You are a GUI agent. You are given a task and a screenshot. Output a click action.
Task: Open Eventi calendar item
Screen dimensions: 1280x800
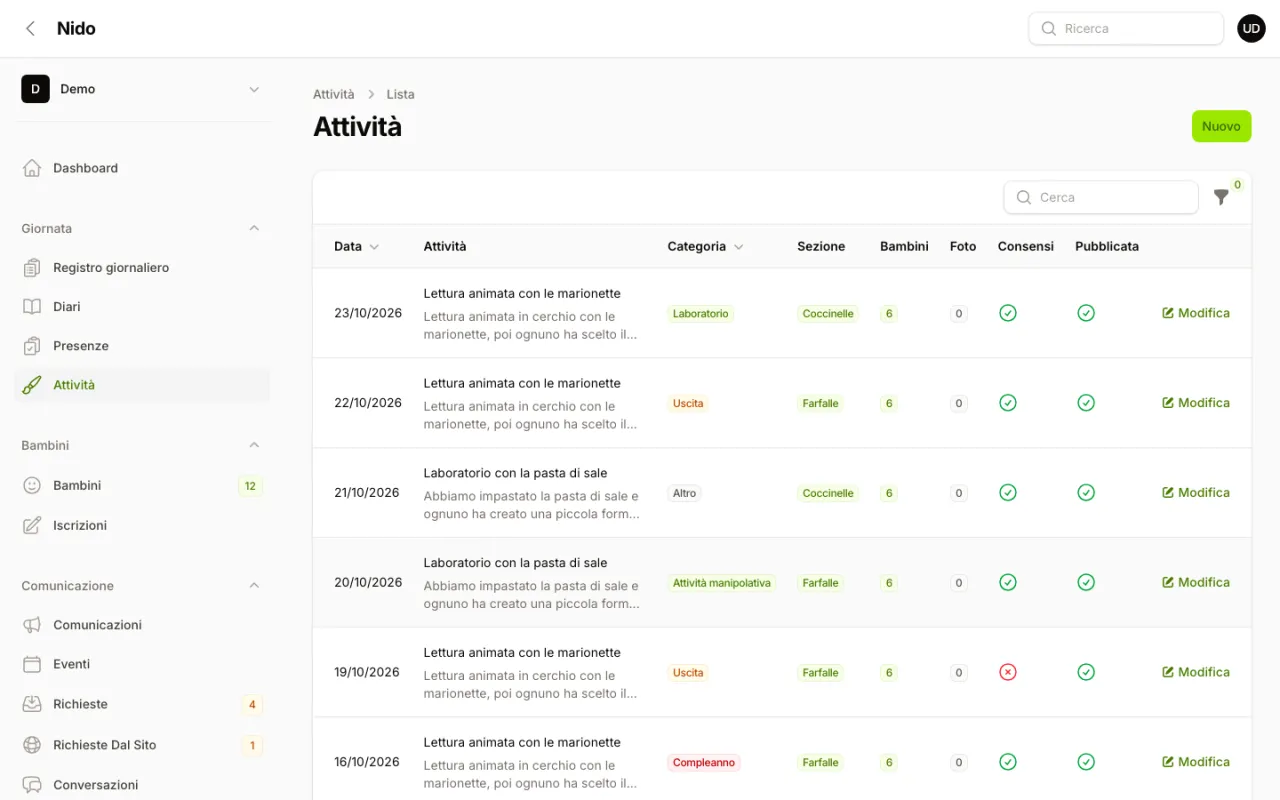click(142, 664)
